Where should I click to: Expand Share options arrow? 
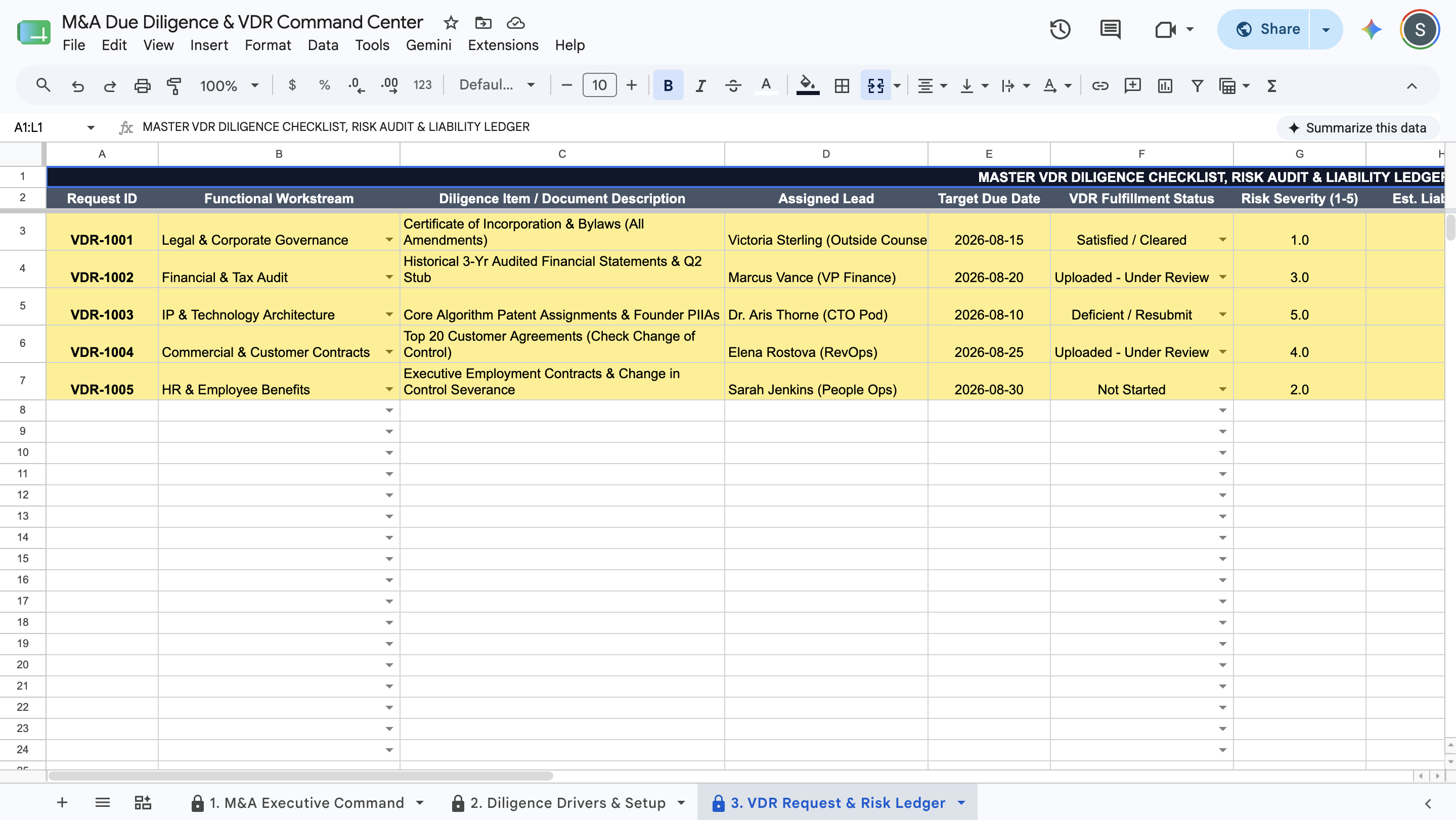1326,29
